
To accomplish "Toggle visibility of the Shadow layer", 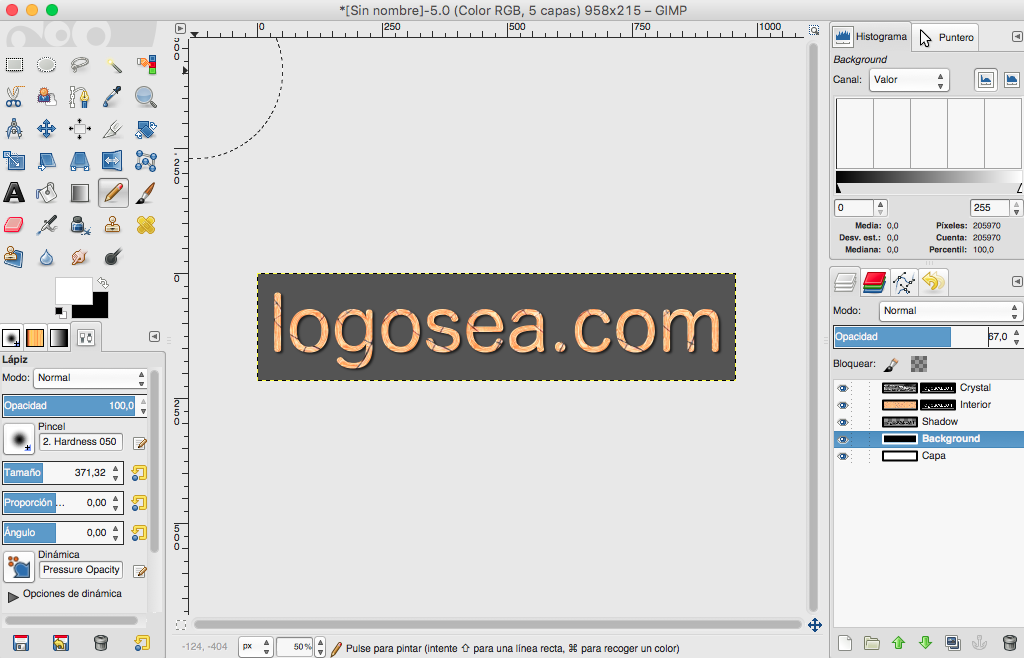I will pos(842,422).
